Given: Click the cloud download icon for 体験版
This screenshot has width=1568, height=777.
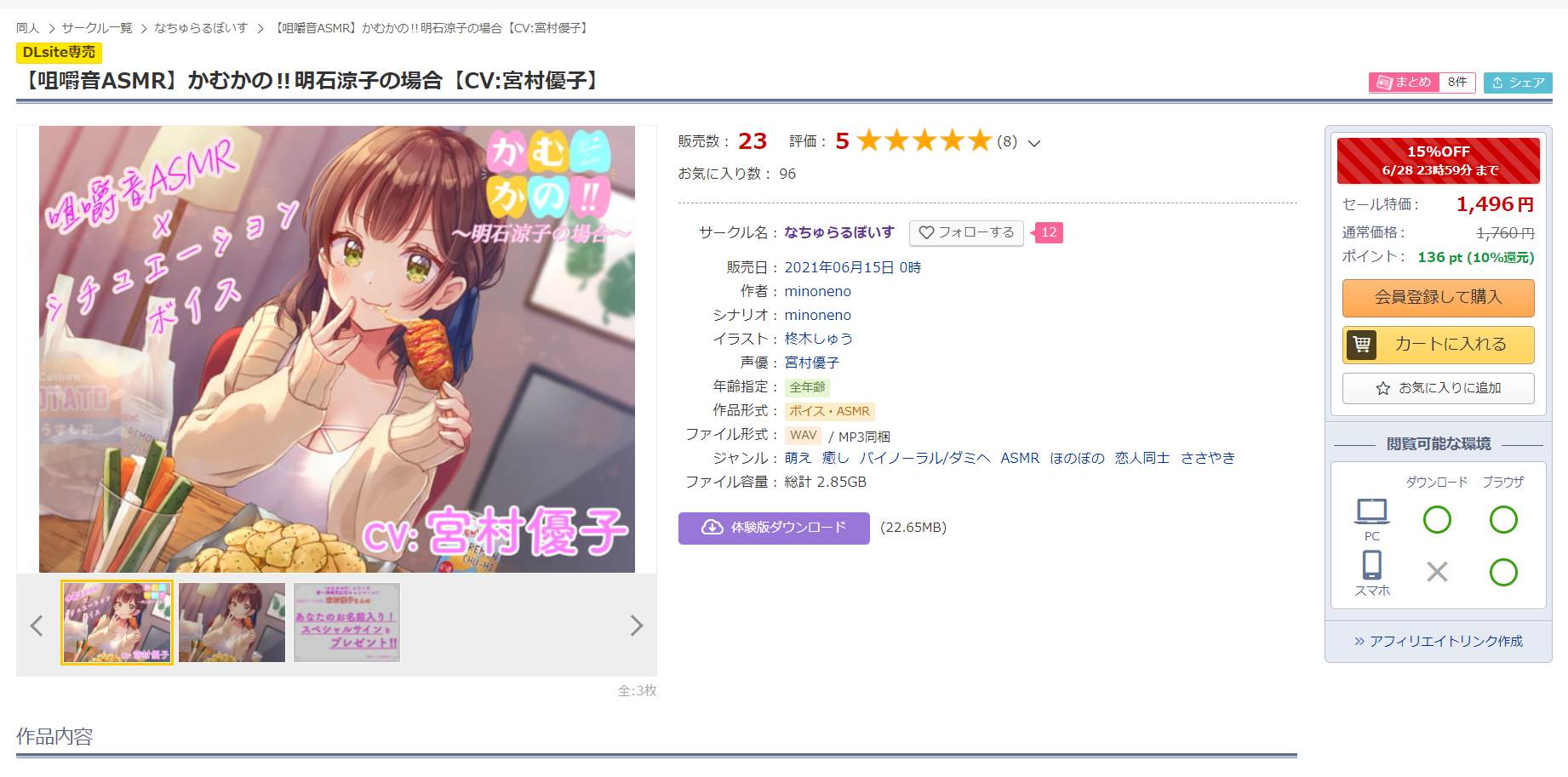Looking at the screenshot, I should click(x=712, y=528).
